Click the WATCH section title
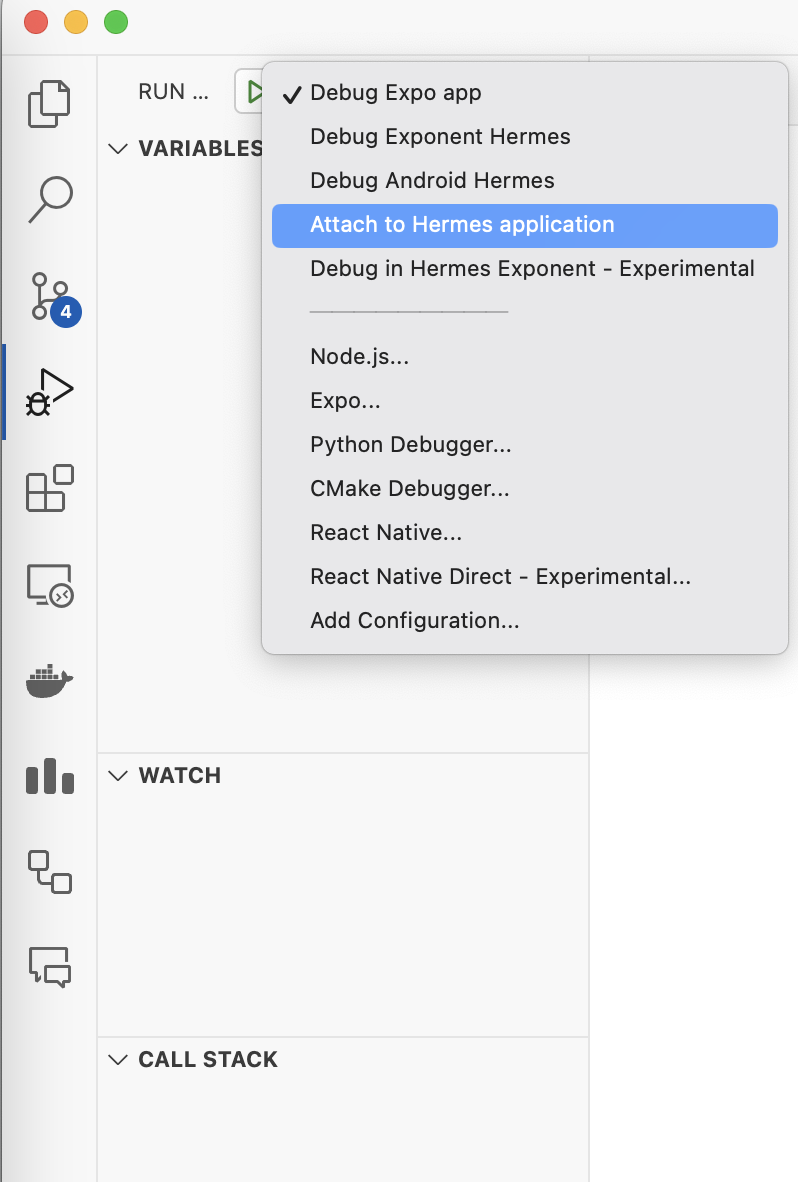The image size is (798, 1182). pyautogui.click(x=179, y=776)
